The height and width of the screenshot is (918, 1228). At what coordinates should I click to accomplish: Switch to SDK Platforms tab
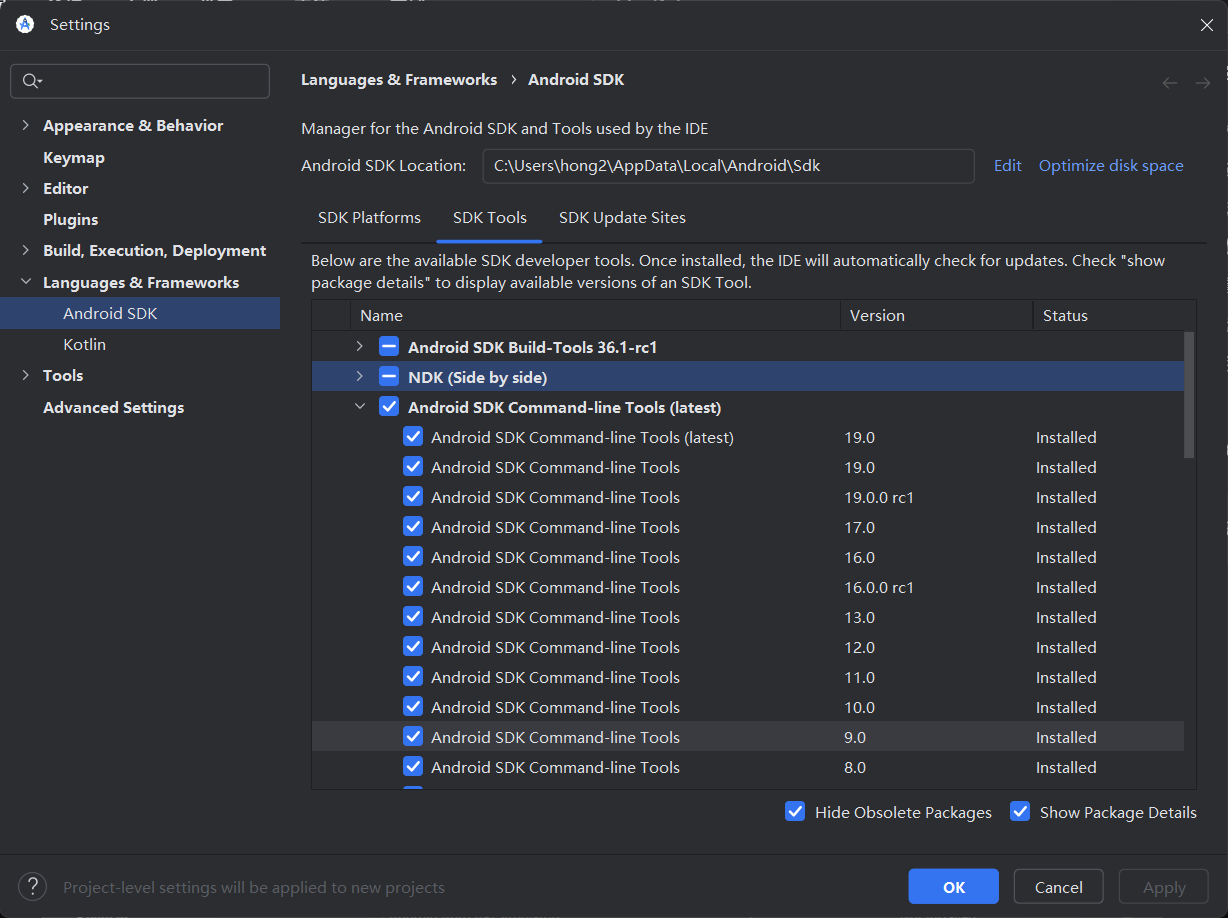click(369, 218)
